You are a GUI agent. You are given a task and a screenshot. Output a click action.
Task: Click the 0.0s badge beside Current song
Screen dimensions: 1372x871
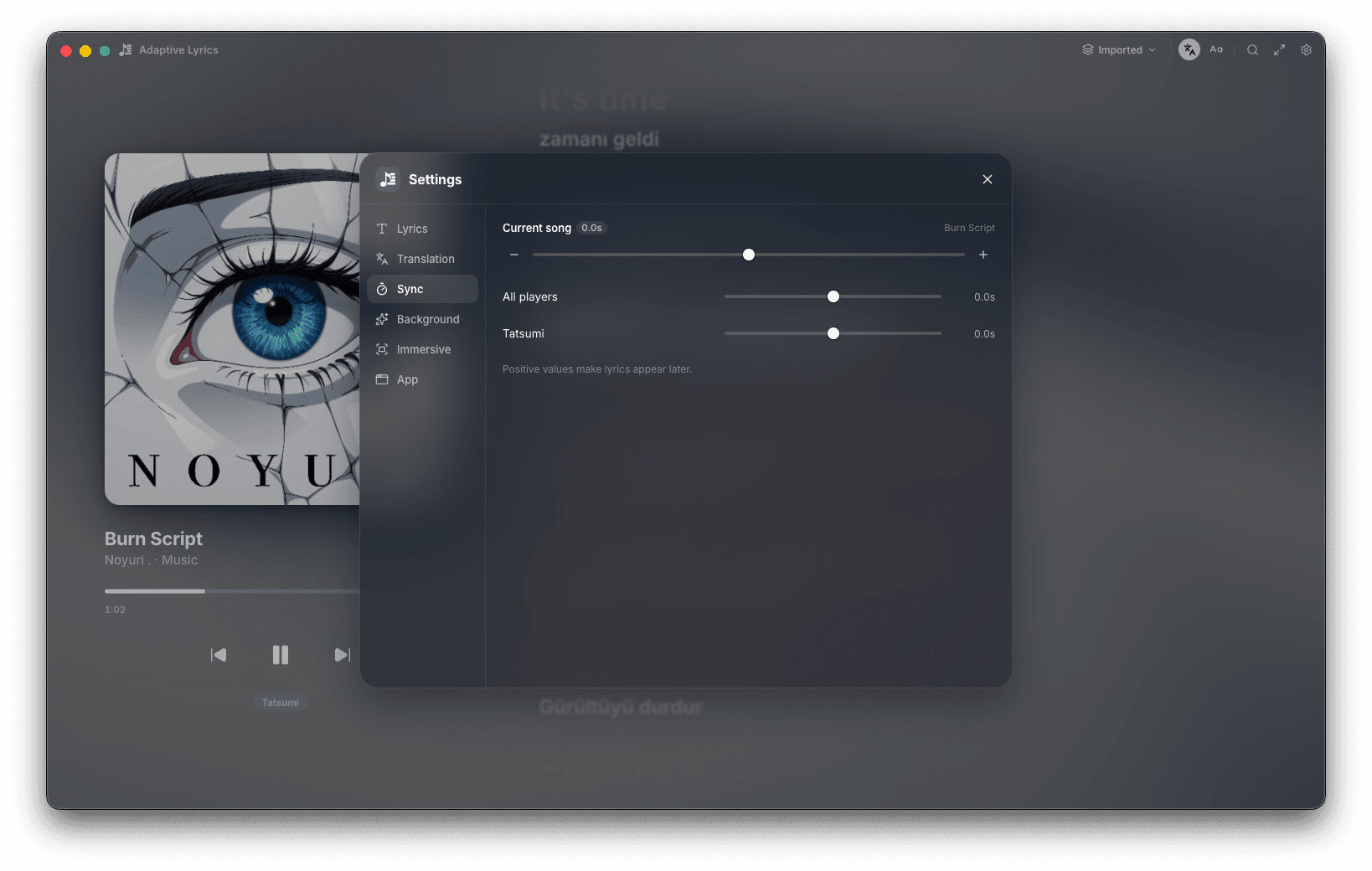click(x=591, y=228)
